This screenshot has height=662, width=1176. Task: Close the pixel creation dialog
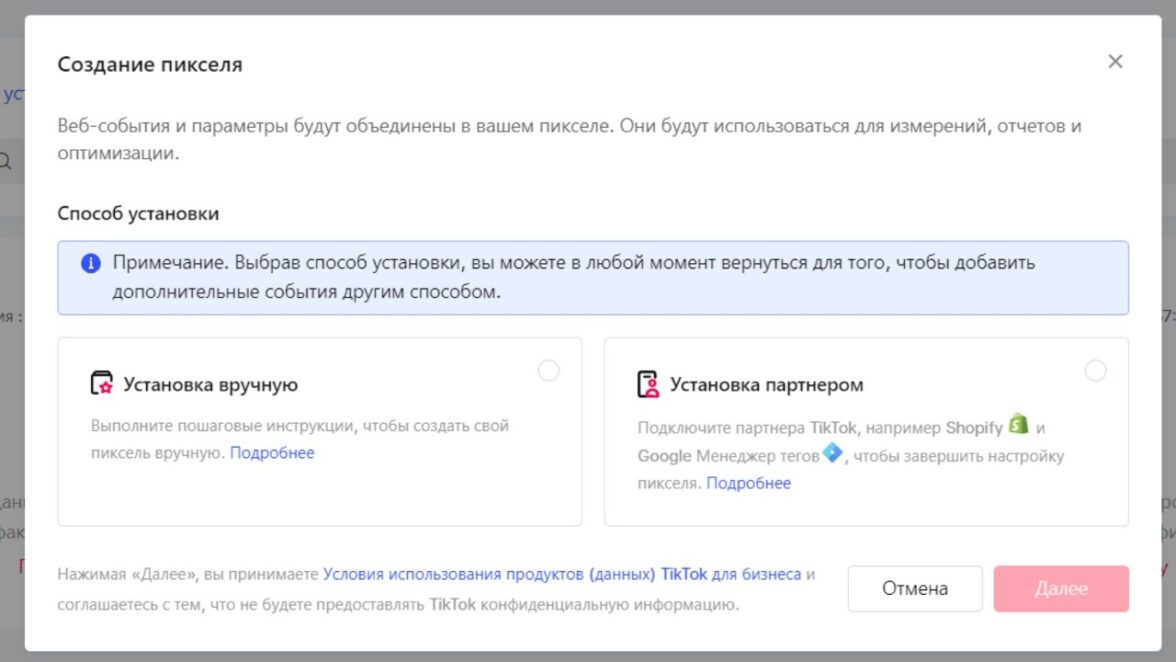(x=1115, y=62)
